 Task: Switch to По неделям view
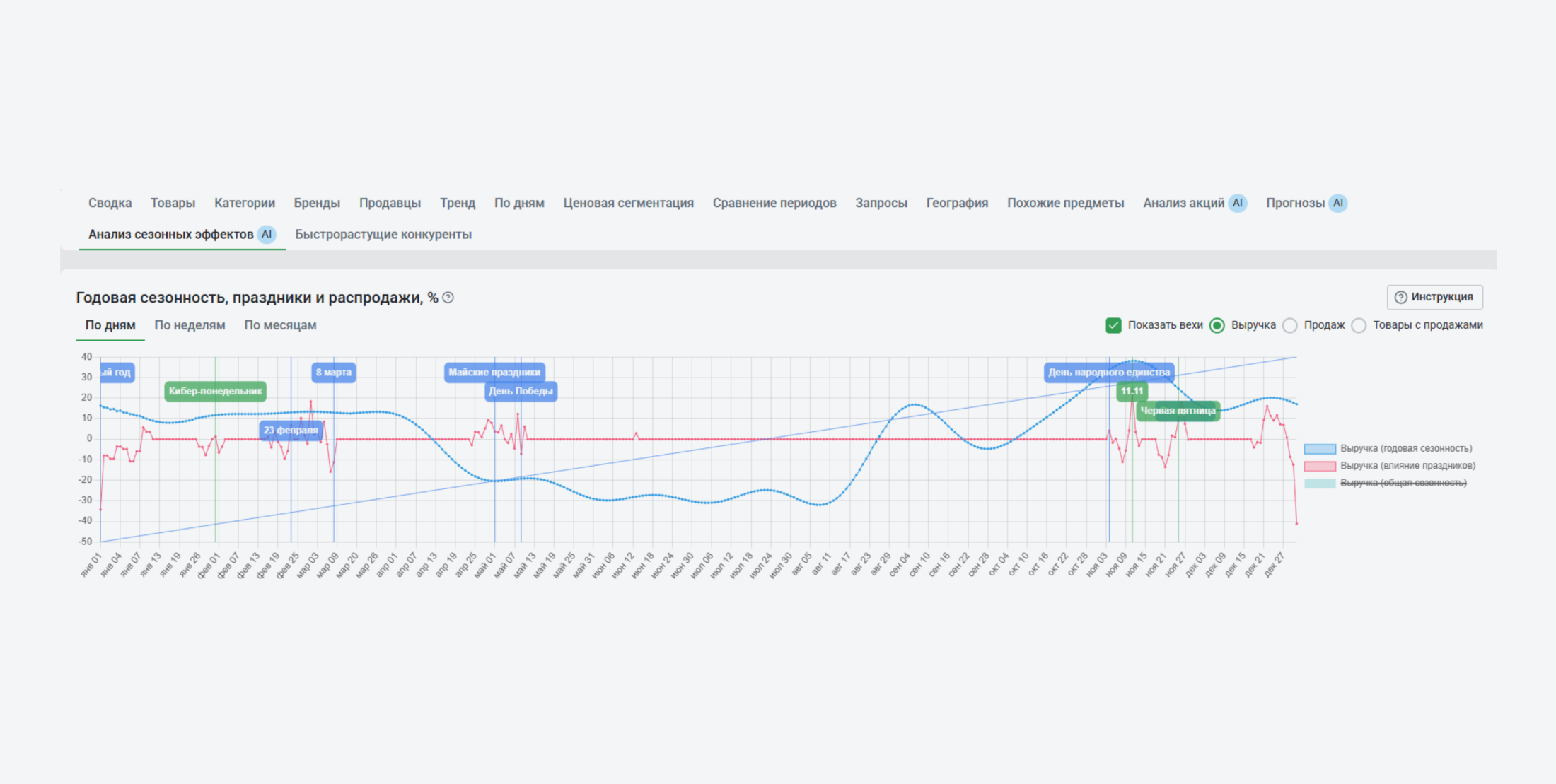(x=190, y=325)
